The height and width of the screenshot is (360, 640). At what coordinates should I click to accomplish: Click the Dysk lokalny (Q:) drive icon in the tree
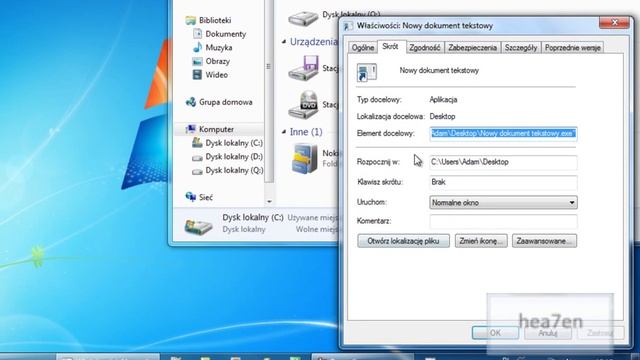[x=198, y=171]
